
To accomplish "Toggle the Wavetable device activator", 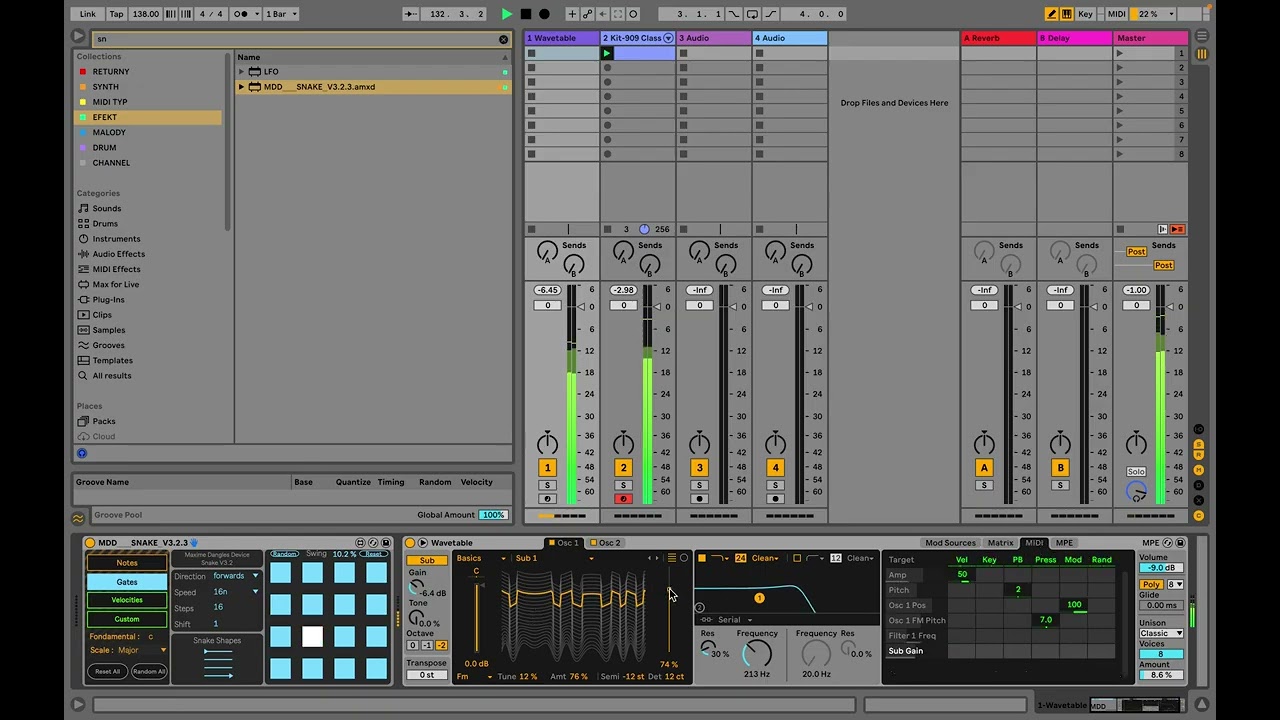I will [x=409, y=543].
